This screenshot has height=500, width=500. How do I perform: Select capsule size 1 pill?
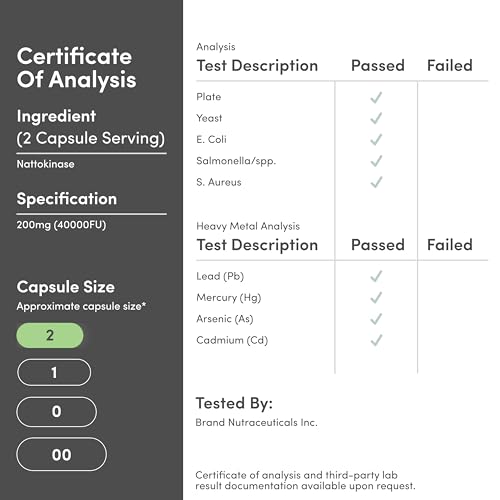(54, 372)
